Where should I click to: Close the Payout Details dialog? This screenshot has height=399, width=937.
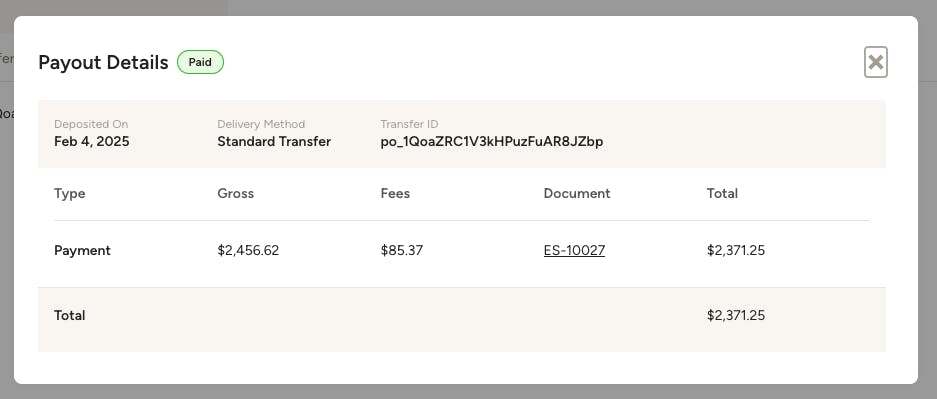(875, 62)
